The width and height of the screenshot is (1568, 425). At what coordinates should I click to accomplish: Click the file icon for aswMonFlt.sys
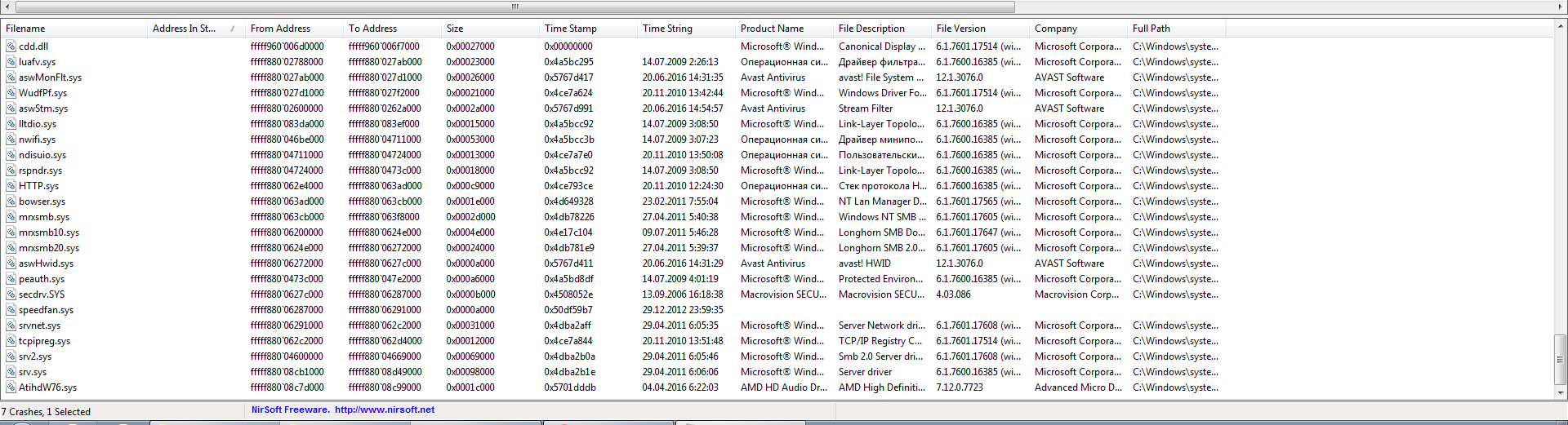click(11, 77)
